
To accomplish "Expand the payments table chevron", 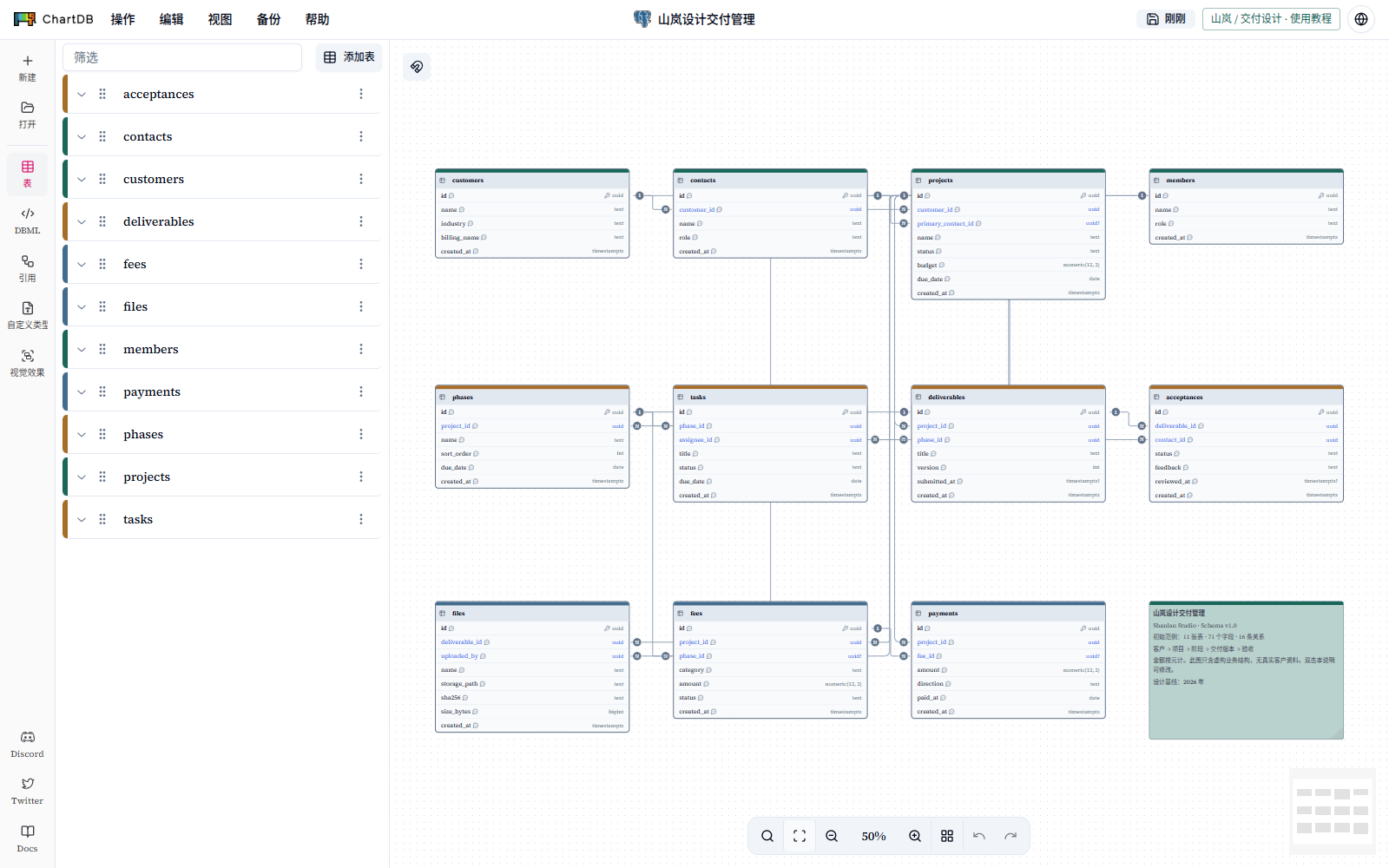I will 82,391.
